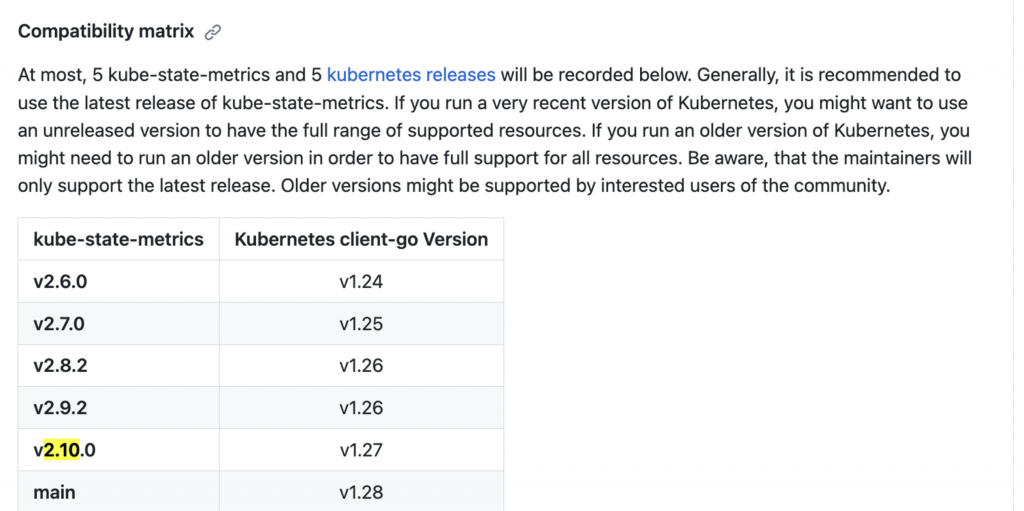
Task: Click v1.26 in the v2.8.2 row
Action: (361, 365)
